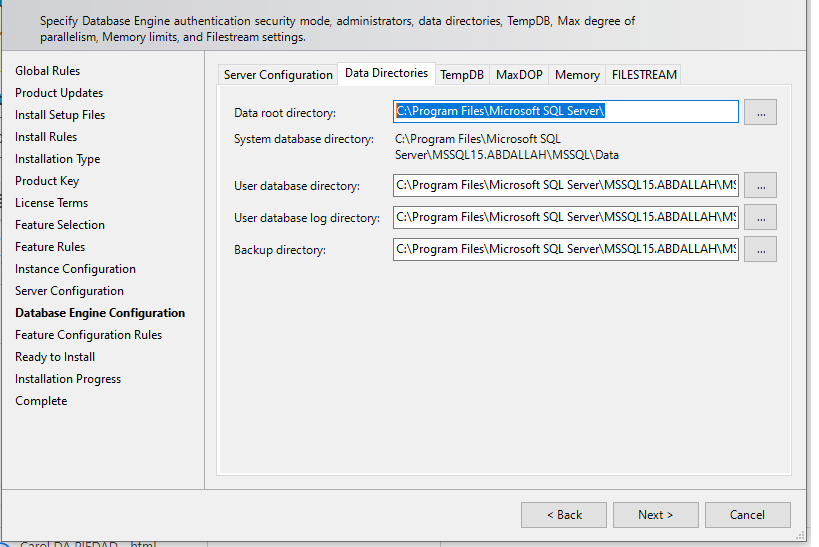This screenshot has height=547, width=819.
Task: Select Feature Selection in the setup steps
Action: click(60, 225)
